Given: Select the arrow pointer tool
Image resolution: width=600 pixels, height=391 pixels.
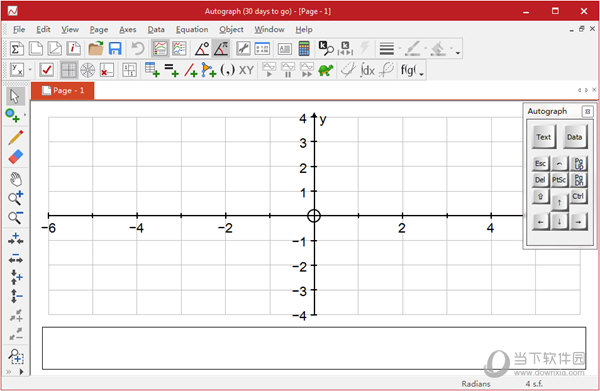Looking at the screenshot, I should click(15, 96).
